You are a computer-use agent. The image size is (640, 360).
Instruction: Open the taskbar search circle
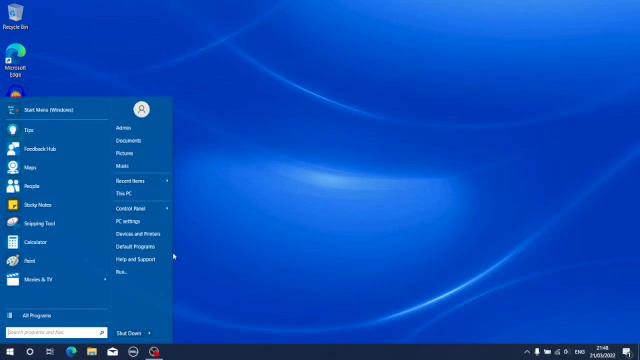click(x=30, y=352)
